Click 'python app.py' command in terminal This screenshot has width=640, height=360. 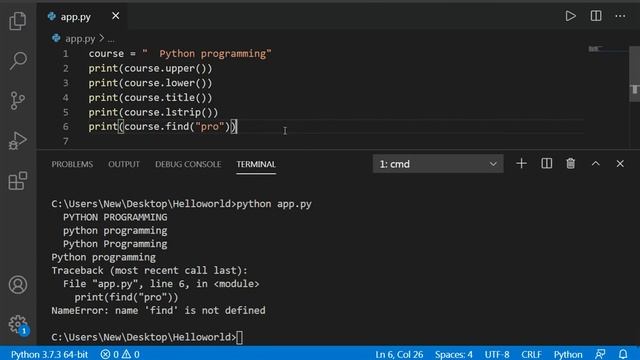tap(274, 204)
